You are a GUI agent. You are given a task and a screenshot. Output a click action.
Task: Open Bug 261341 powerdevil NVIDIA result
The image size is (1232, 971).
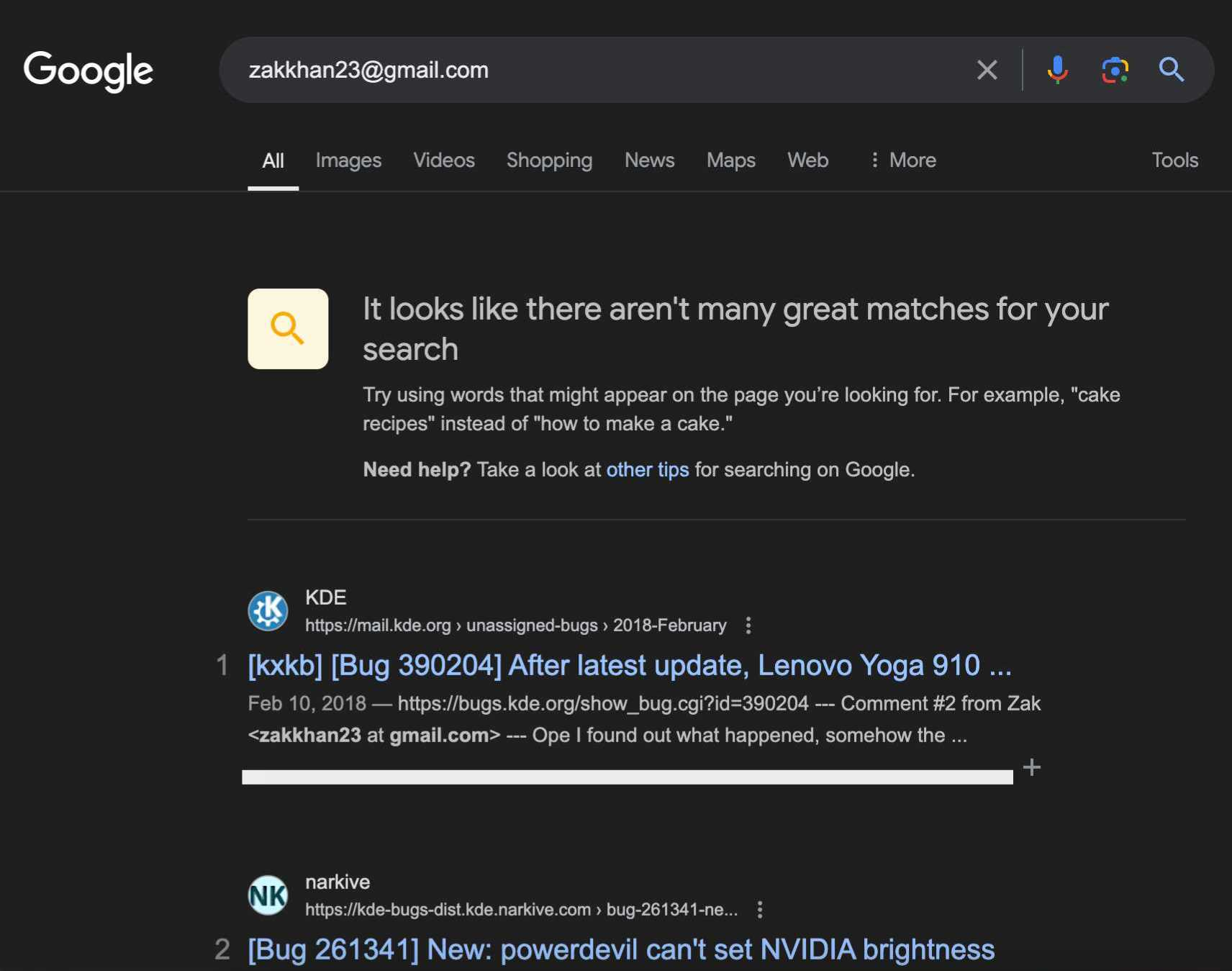(x=620, y=949)
